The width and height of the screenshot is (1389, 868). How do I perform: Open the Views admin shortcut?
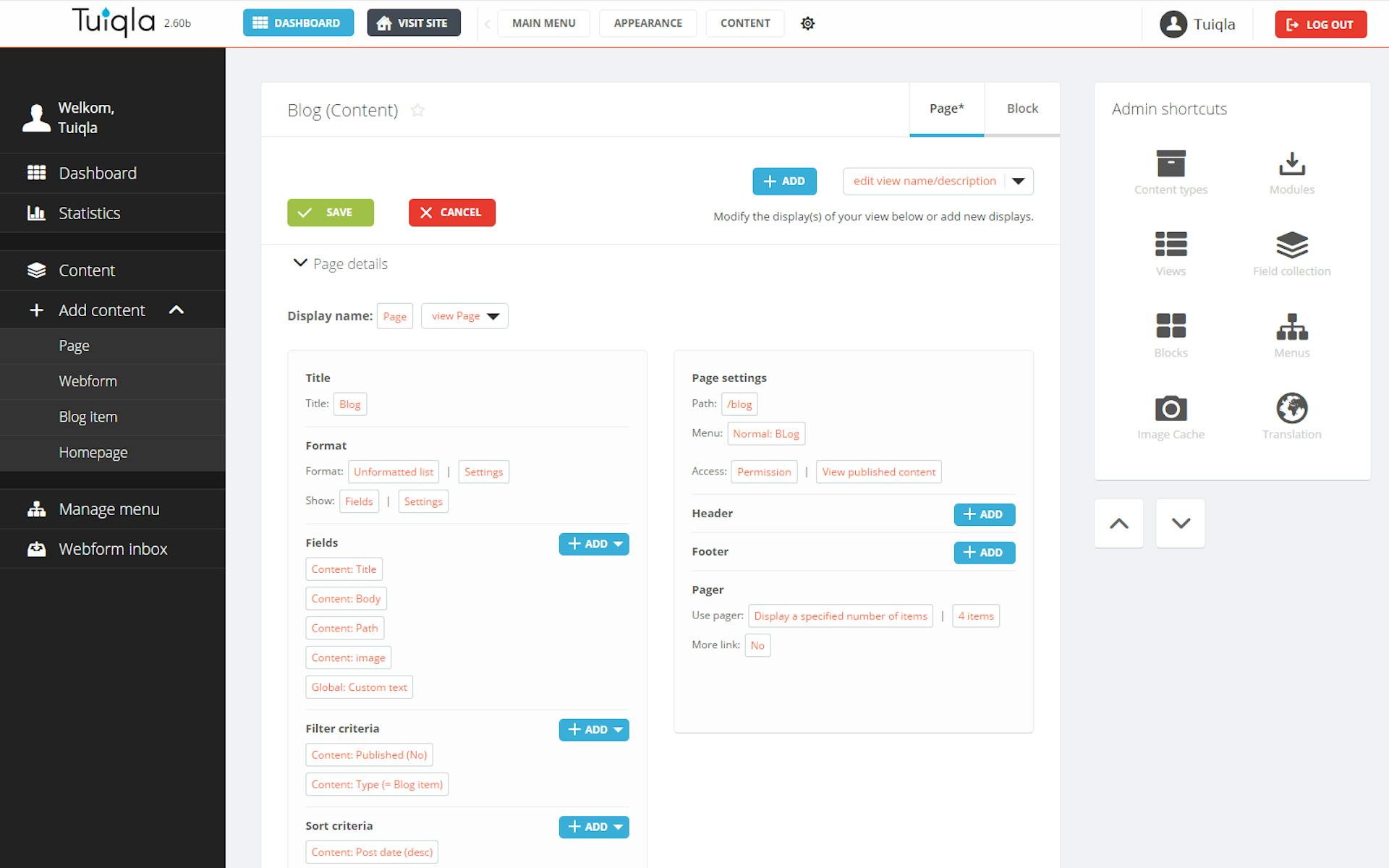tap(1171, 254)
